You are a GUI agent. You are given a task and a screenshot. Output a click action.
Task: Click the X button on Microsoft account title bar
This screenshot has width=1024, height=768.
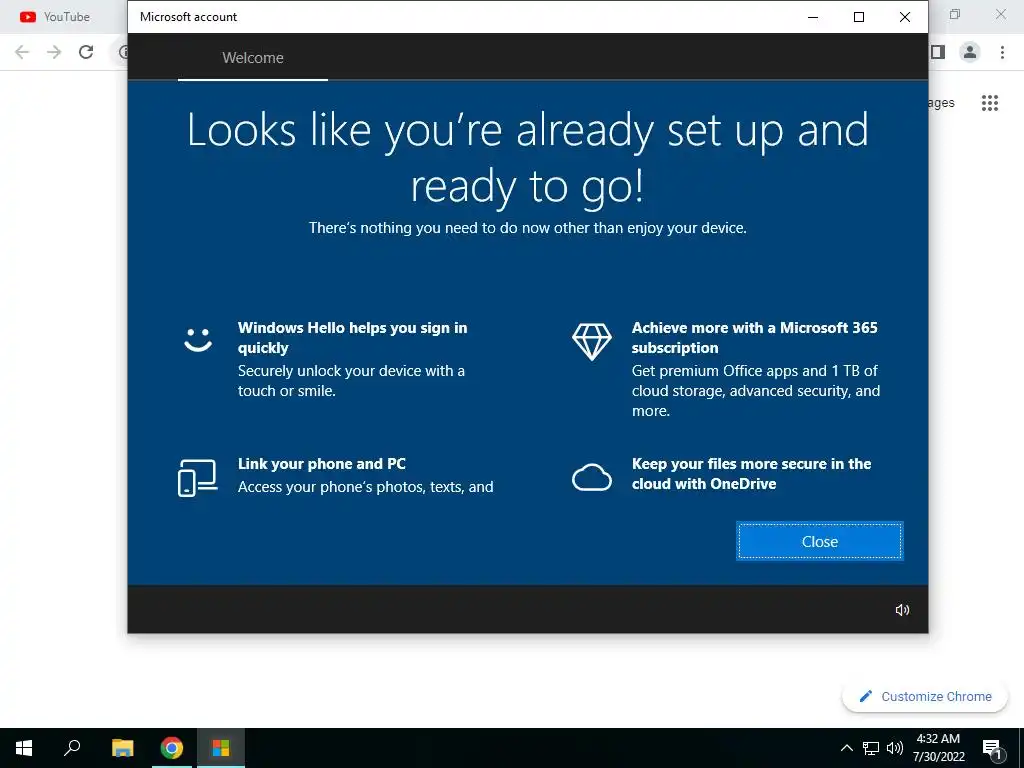(904, 17)
